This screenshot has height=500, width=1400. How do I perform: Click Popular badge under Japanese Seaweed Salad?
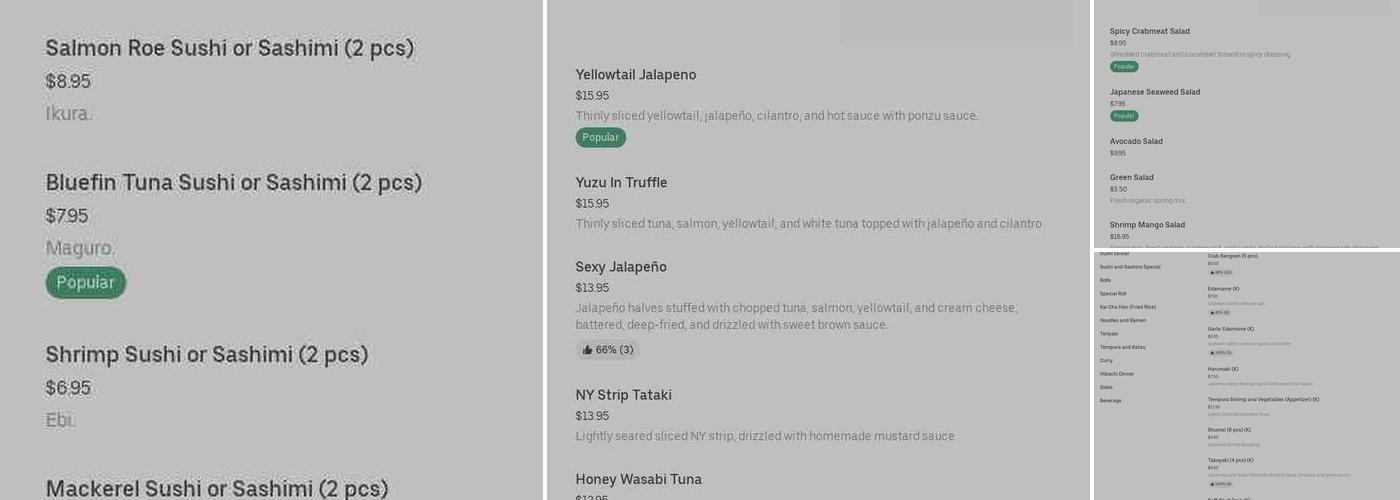[1124, 116]
